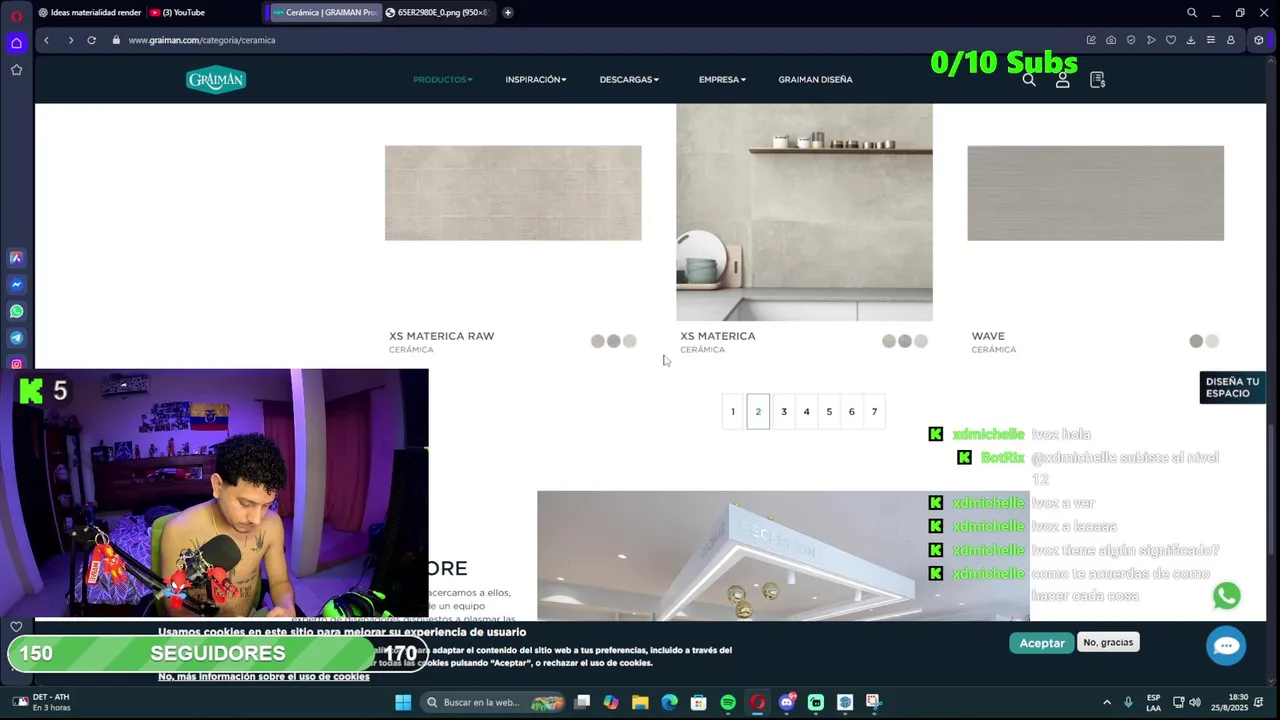
Task: Search tabs with the magnifier icon
Action: pos(1192,13)
